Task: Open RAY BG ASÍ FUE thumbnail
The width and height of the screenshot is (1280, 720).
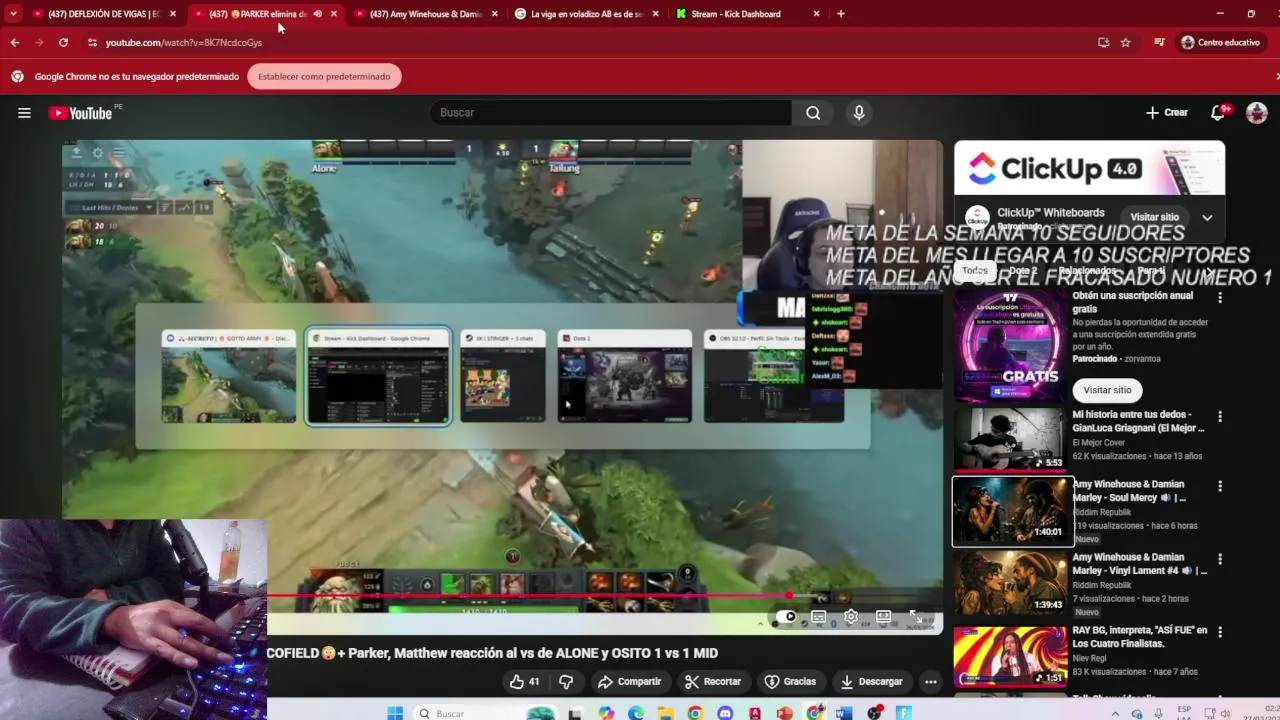Action: pos(1010,655)
